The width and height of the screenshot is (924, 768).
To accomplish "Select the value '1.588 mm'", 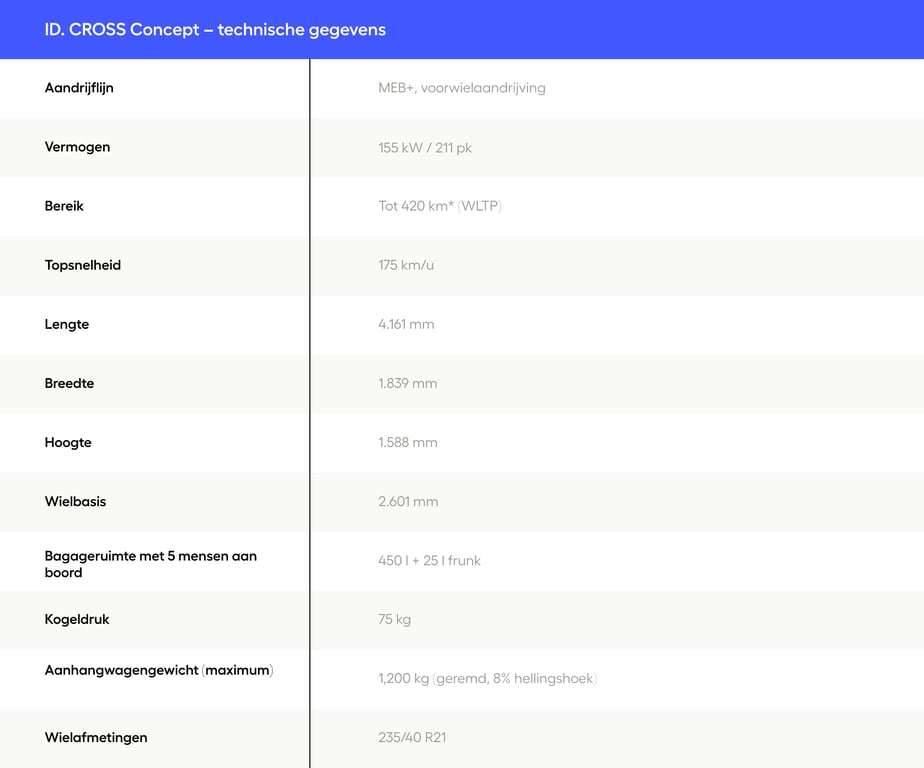I will 408,443.
